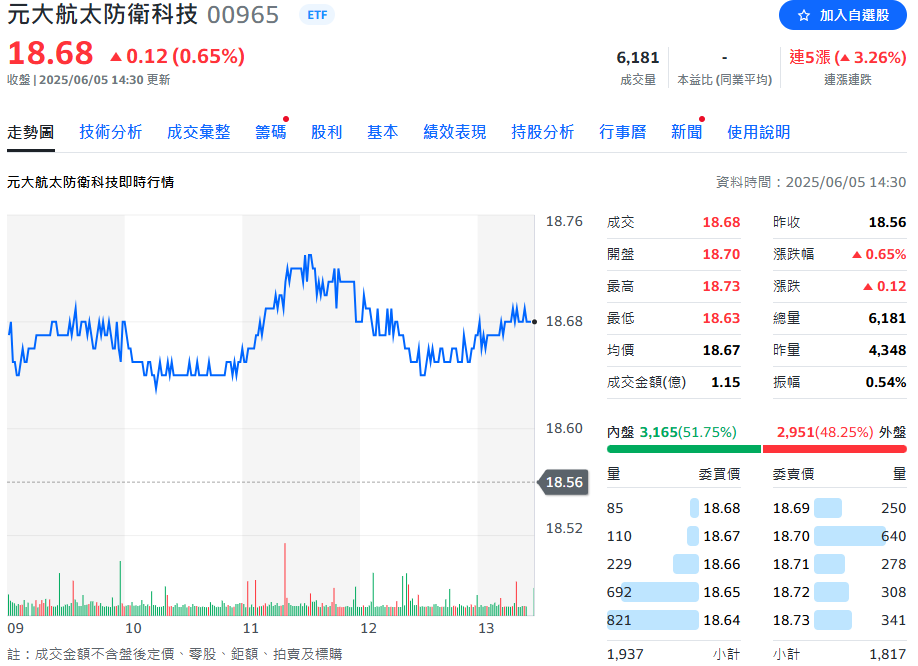Screen dimensions: 918x666
Task: Click the 本益比 (同業平均) label
Action: (725, 80)
